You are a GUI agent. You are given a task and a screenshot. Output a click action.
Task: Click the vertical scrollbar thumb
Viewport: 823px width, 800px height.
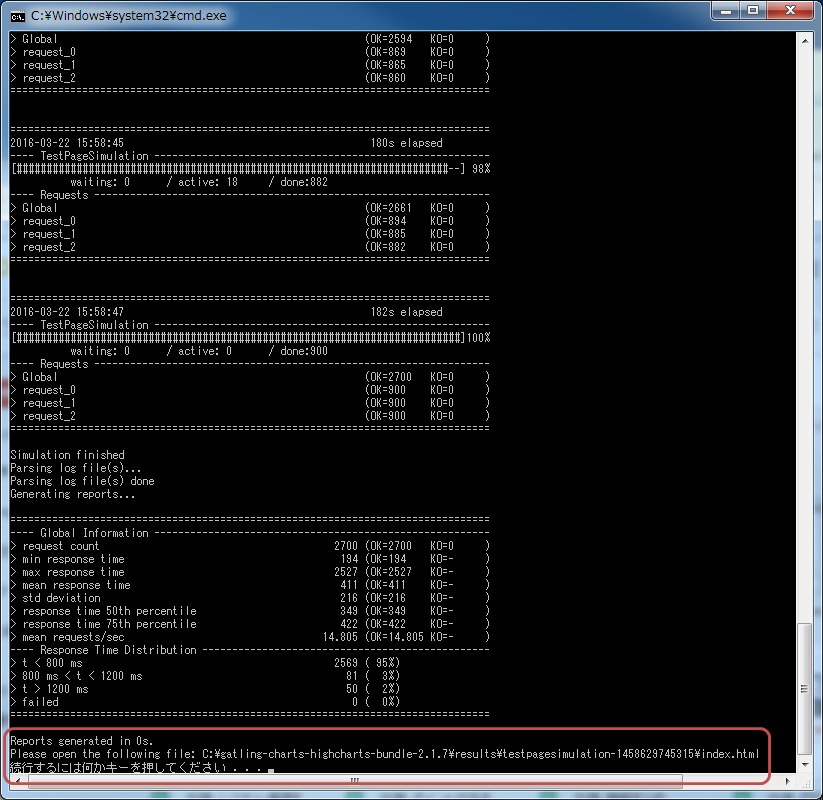pyautogui.click(x=805, y=690)
